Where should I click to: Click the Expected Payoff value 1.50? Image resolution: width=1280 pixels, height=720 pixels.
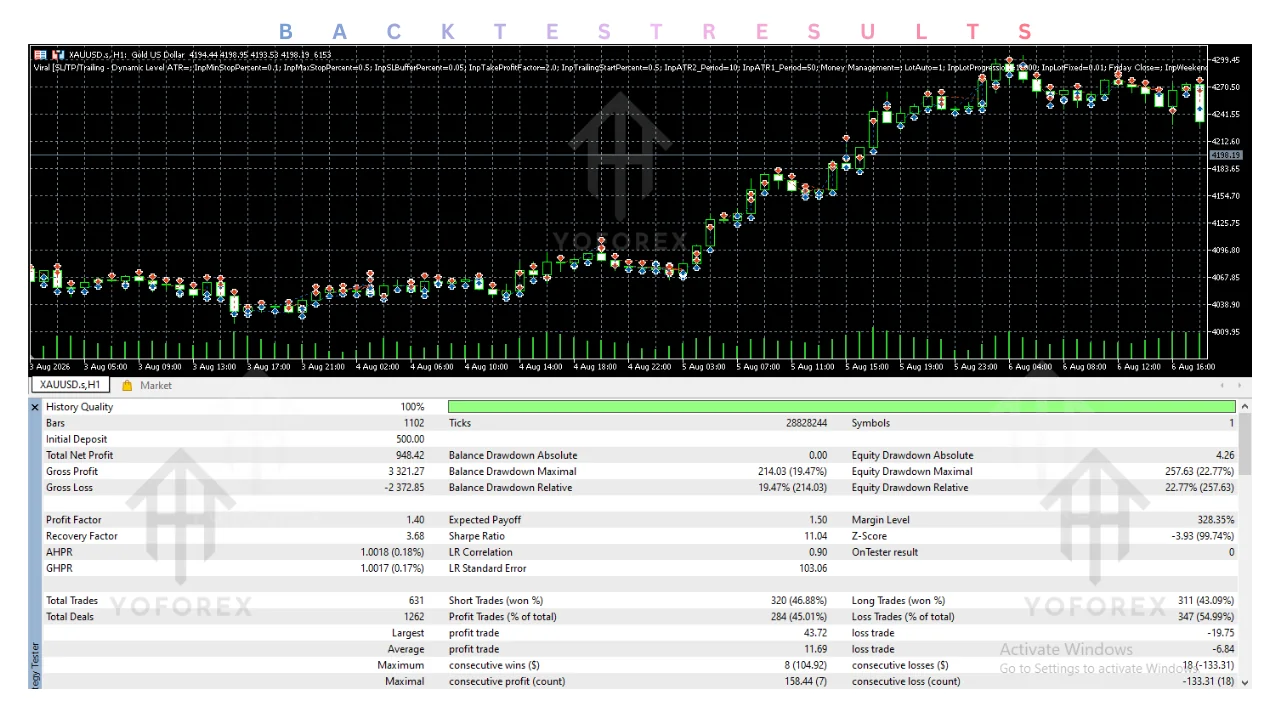coord(818,520)
